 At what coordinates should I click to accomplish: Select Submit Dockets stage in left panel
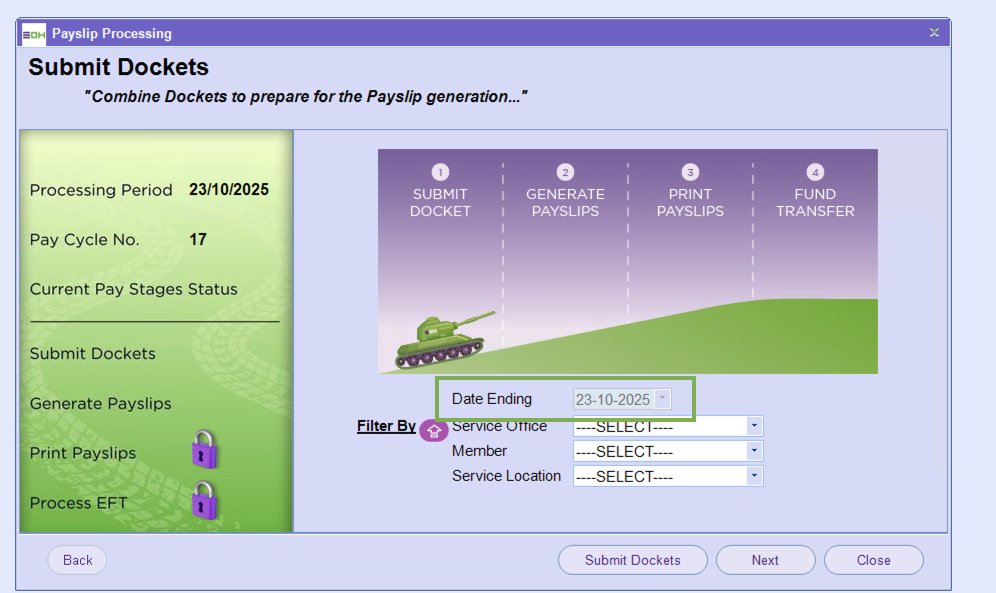pyautogui.click(x=93, y=354)
